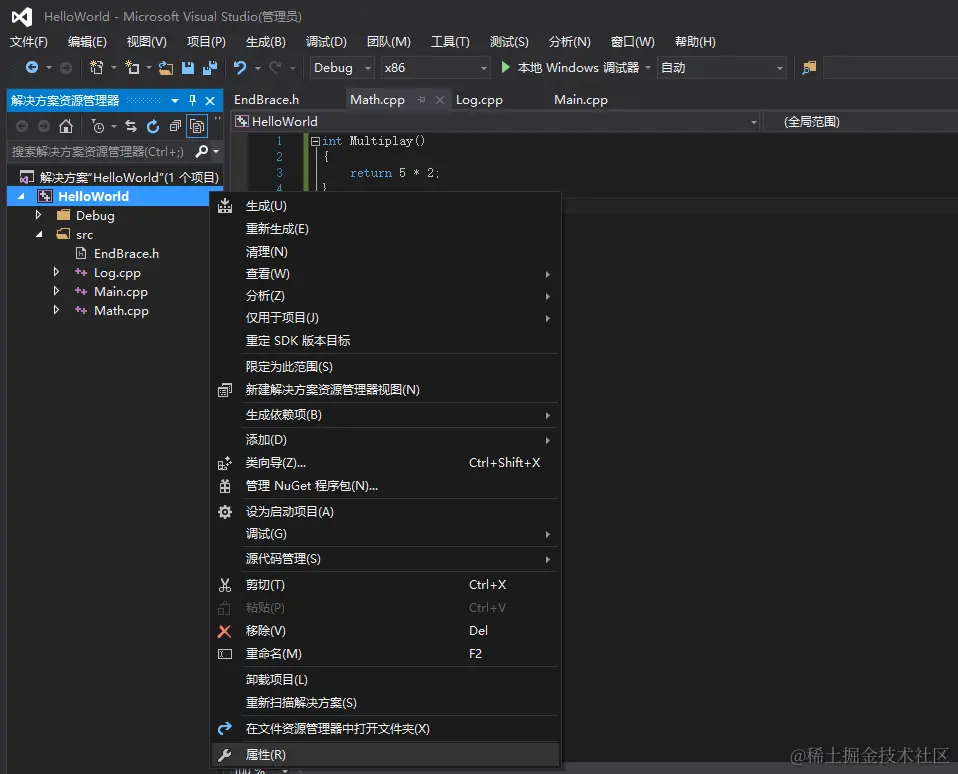Click the New Project toolbar icon

click(97, 68)
